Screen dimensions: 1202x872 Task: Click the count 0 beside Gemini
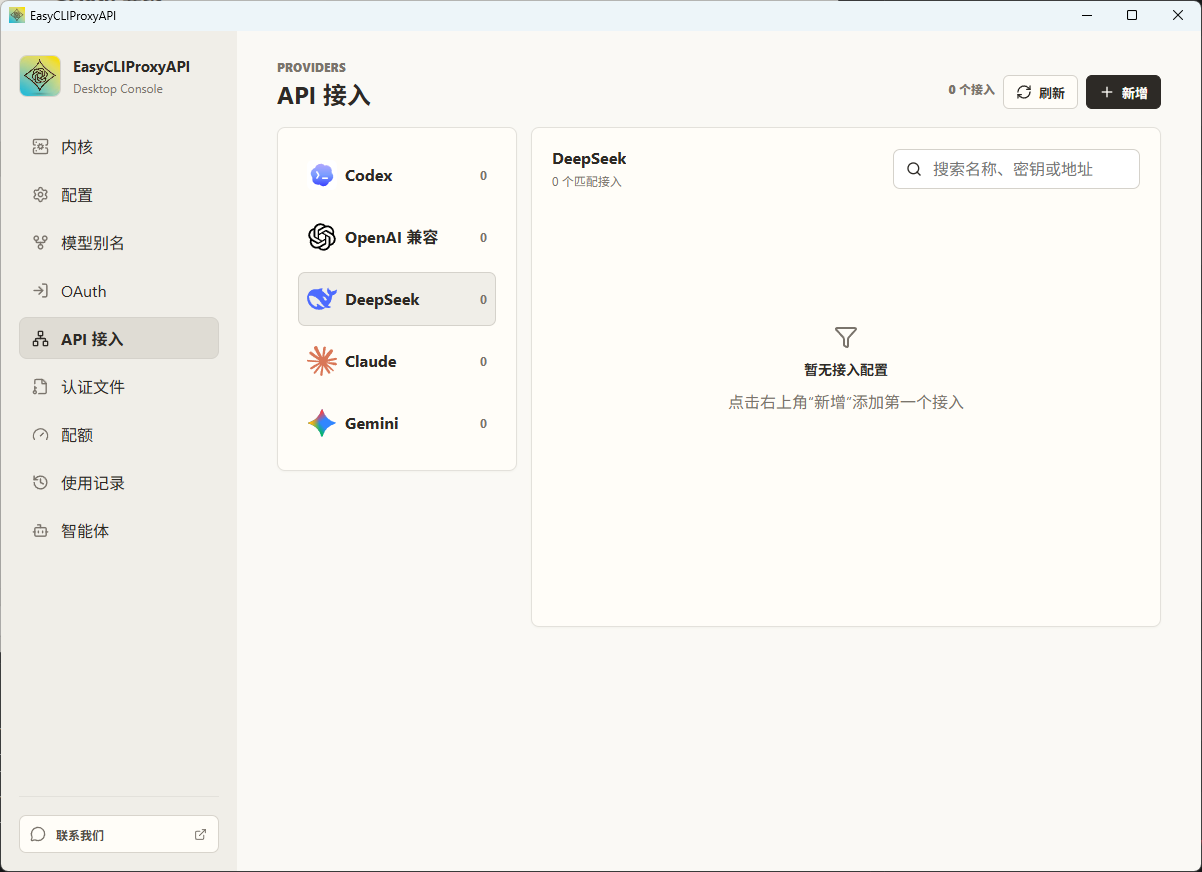[483, 424]
